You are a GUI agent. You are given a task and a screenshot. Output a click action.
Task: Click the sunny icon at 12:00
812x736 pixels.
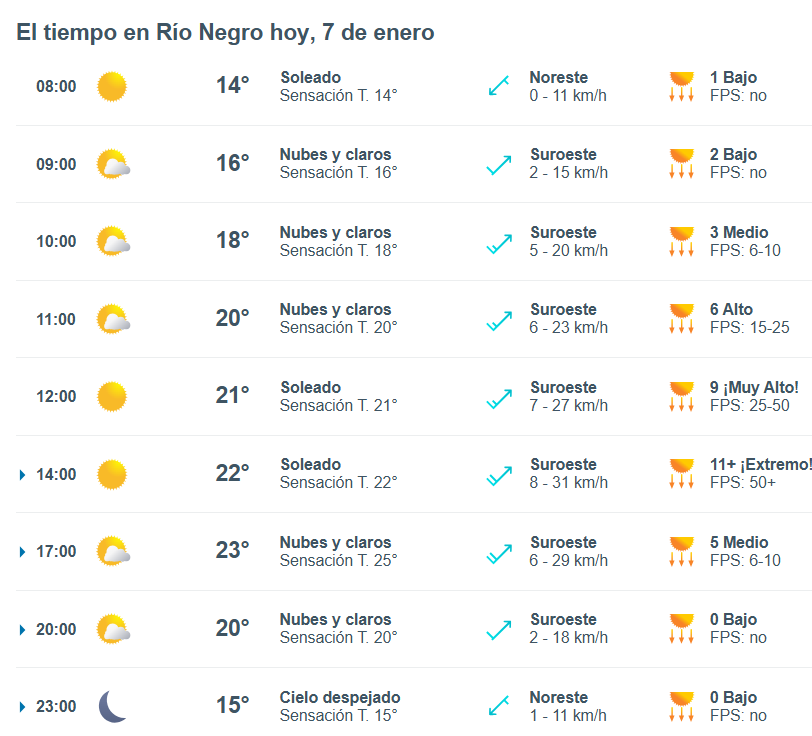[x=112, y=397]
